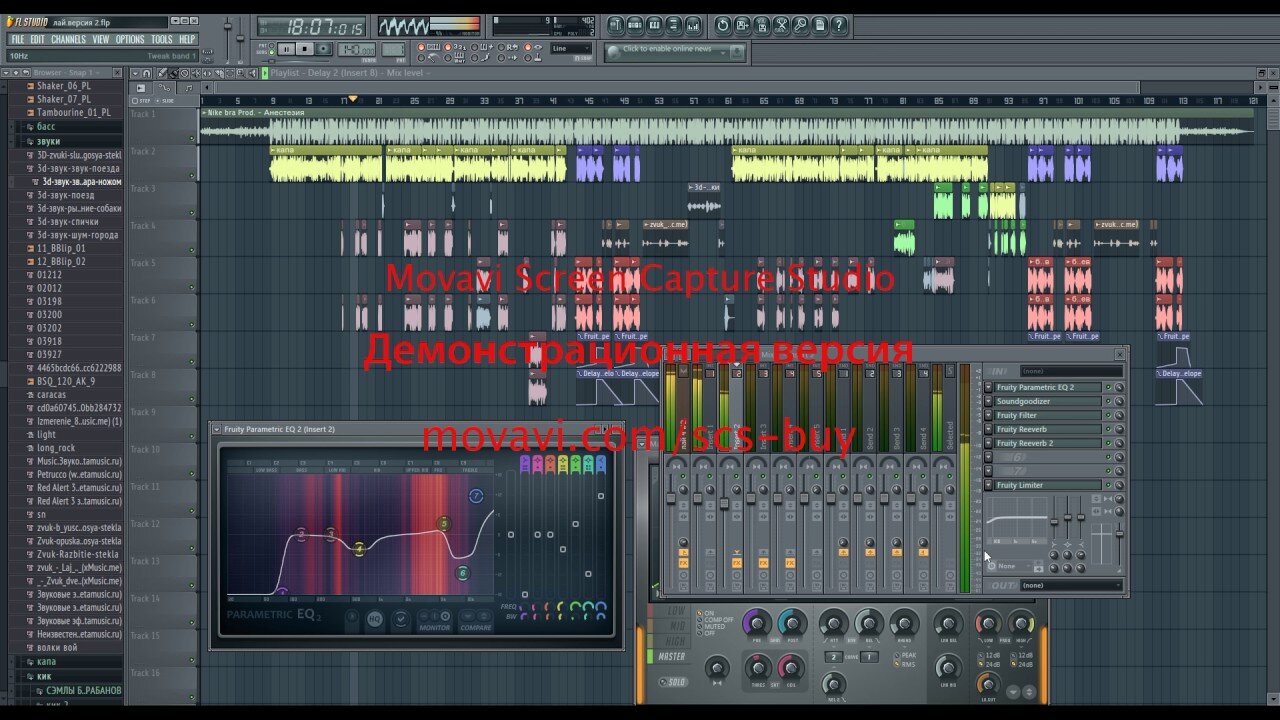This screenshot has width=1280, height=720.
Task: Click EQ band 5 node in Parametric EQ
Action: [x=444, y=524]
